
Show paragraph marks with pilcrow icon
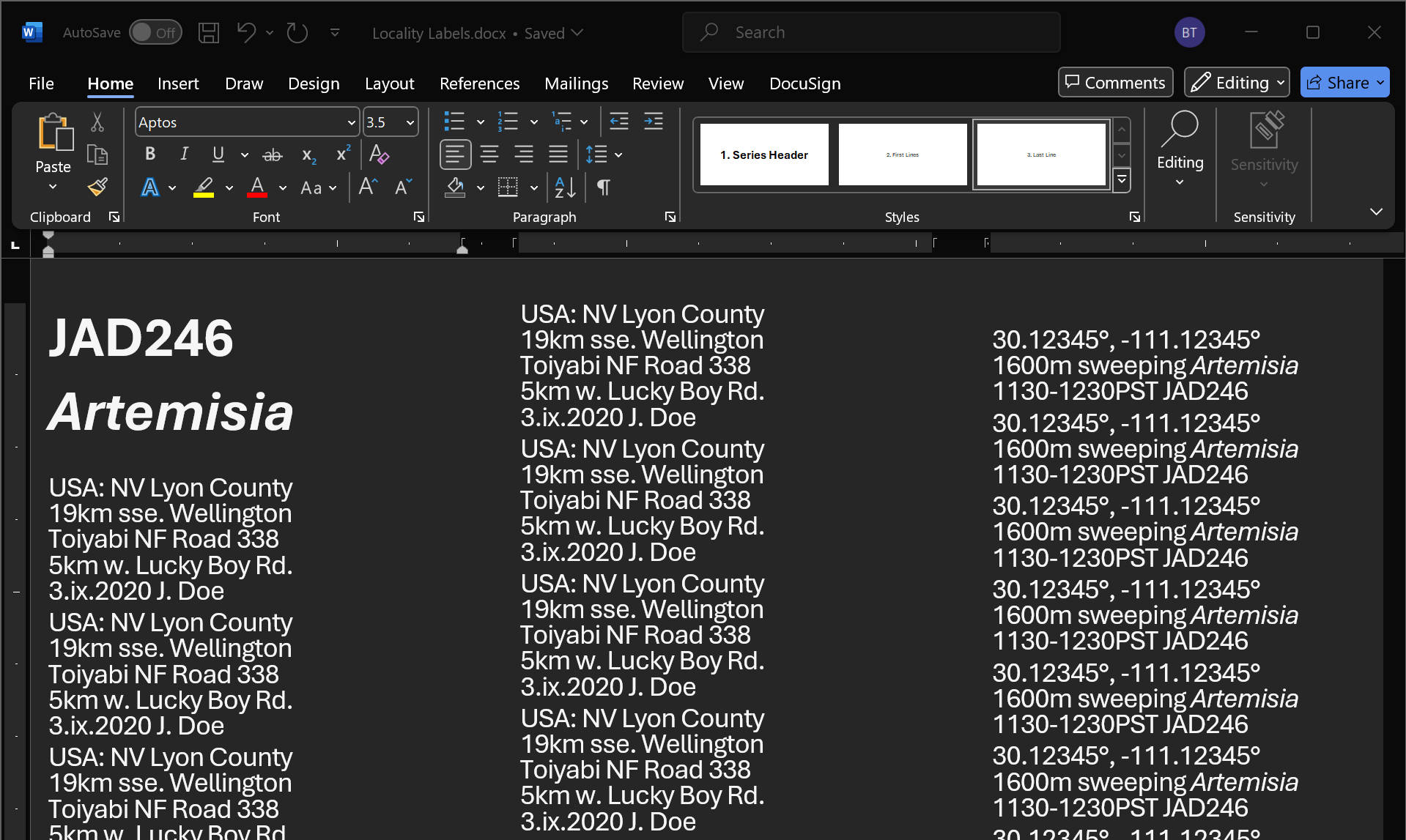(x=603, y=187)
